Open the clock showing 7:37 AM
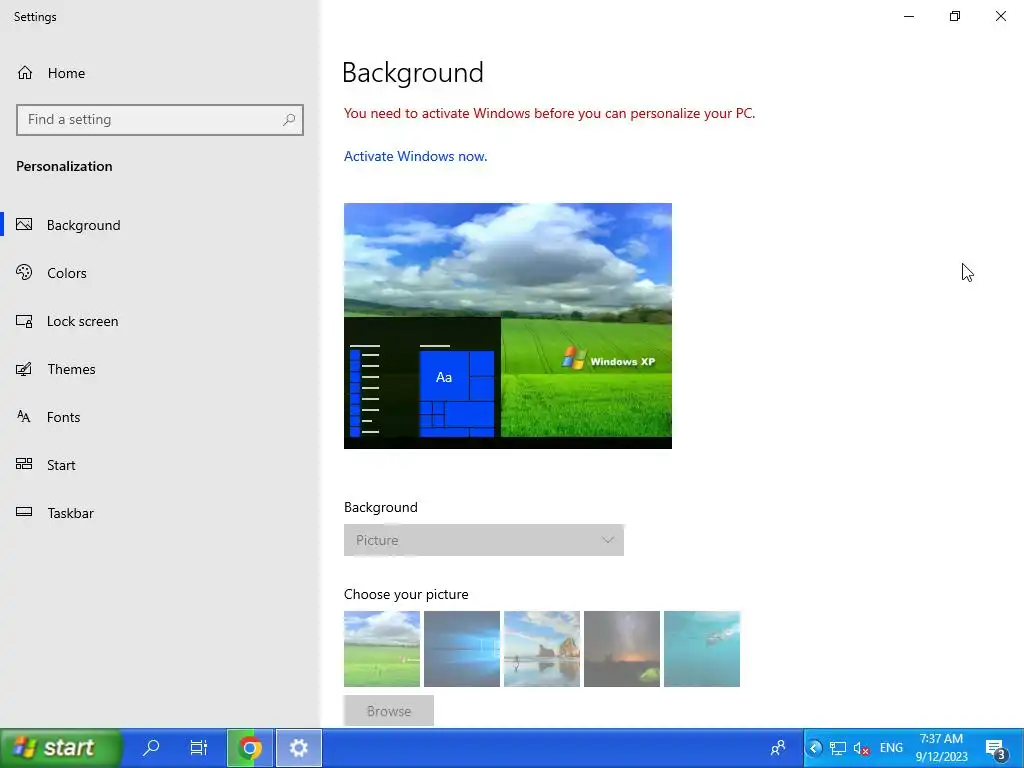Viewport: 1024px width, 768px height. (x=941, y=748)
